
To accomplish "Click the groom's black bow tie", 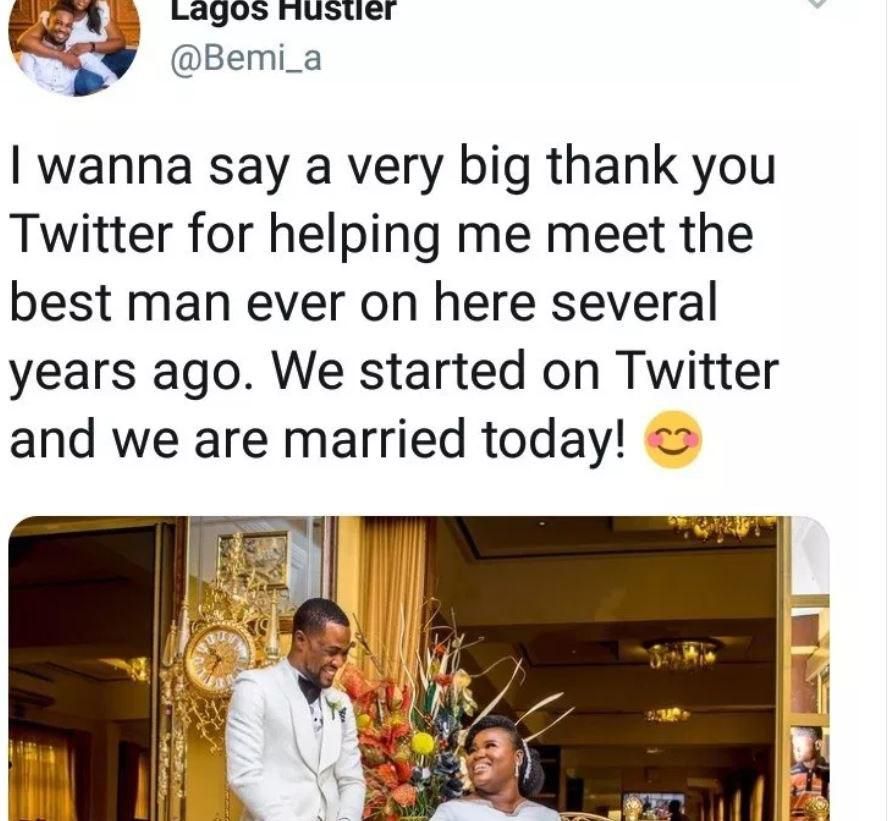I will coord(309,690).
